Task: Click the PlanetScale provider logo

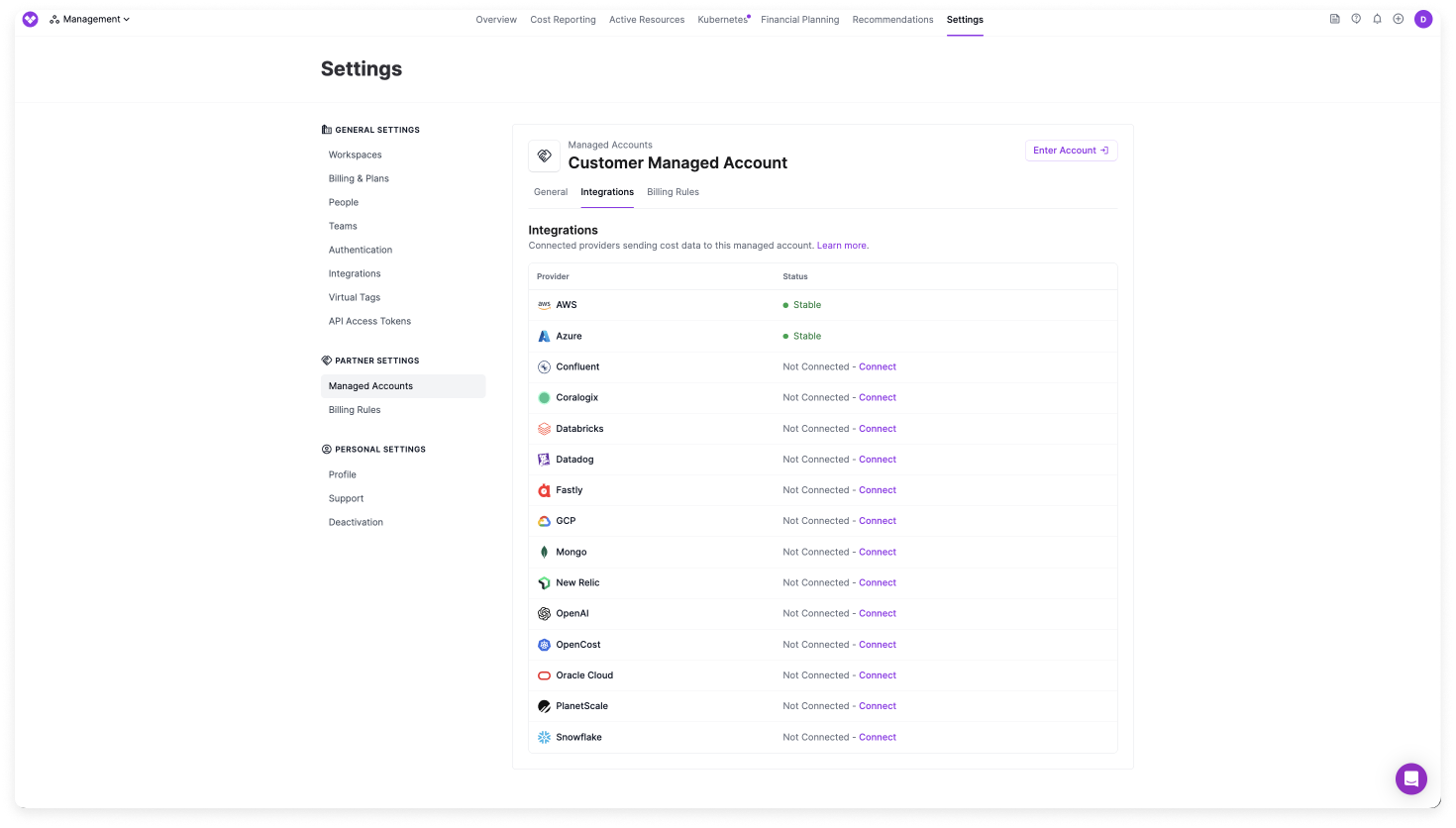Action: pyautogui.click(x=544, y=706)
